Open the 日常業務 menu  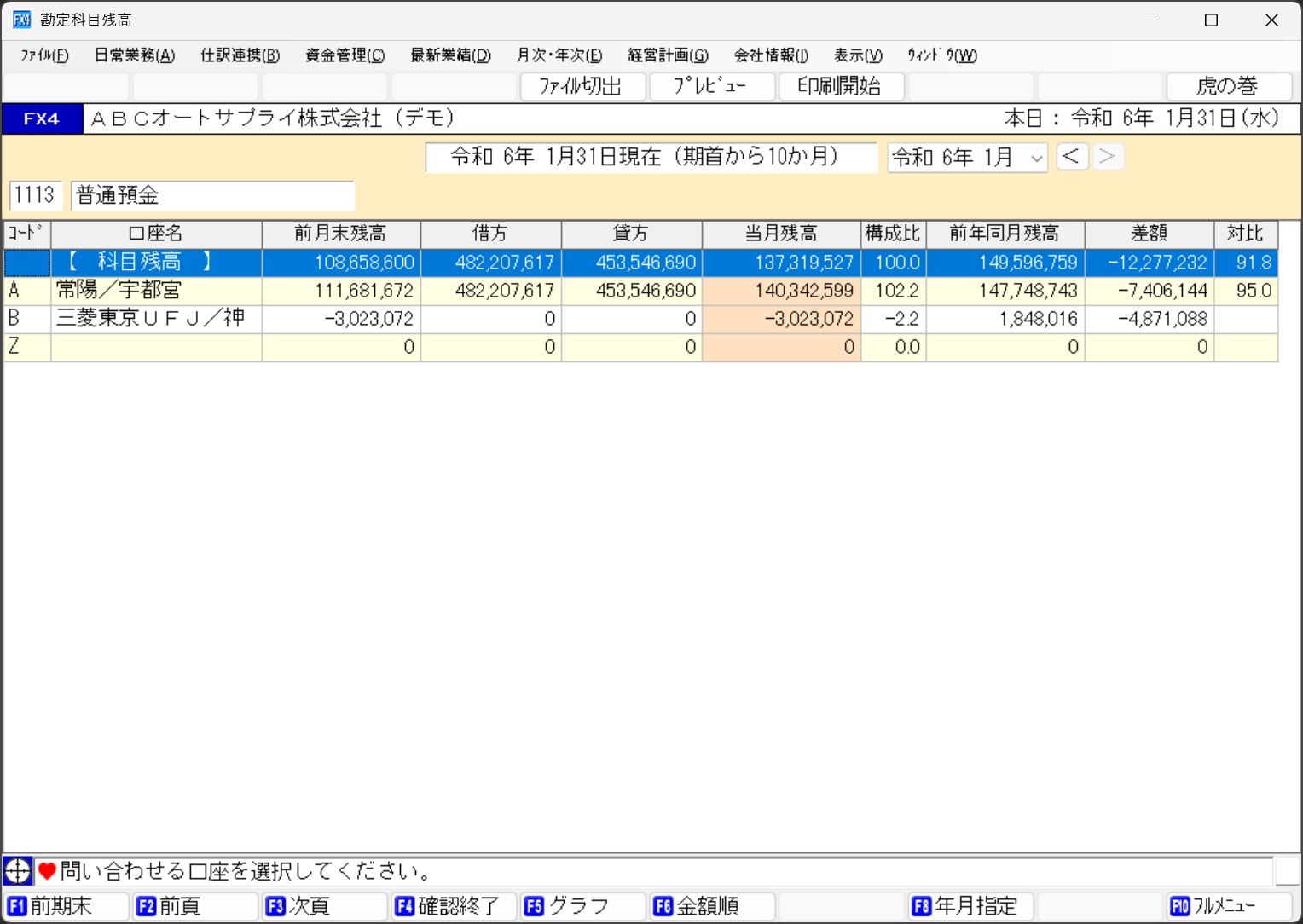click(x=134, y=55)
